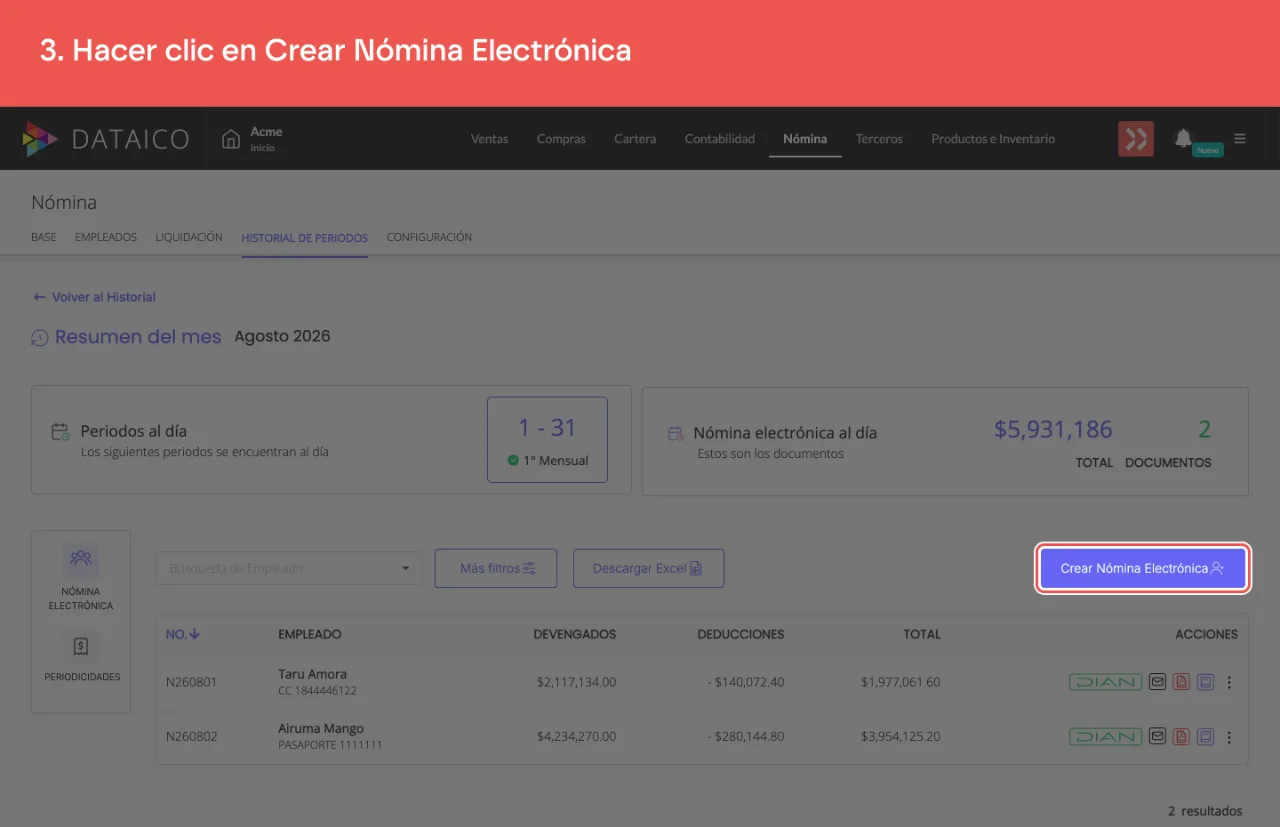
Task: Open Periodicidades in side panel
Action: tap(81, 656)
